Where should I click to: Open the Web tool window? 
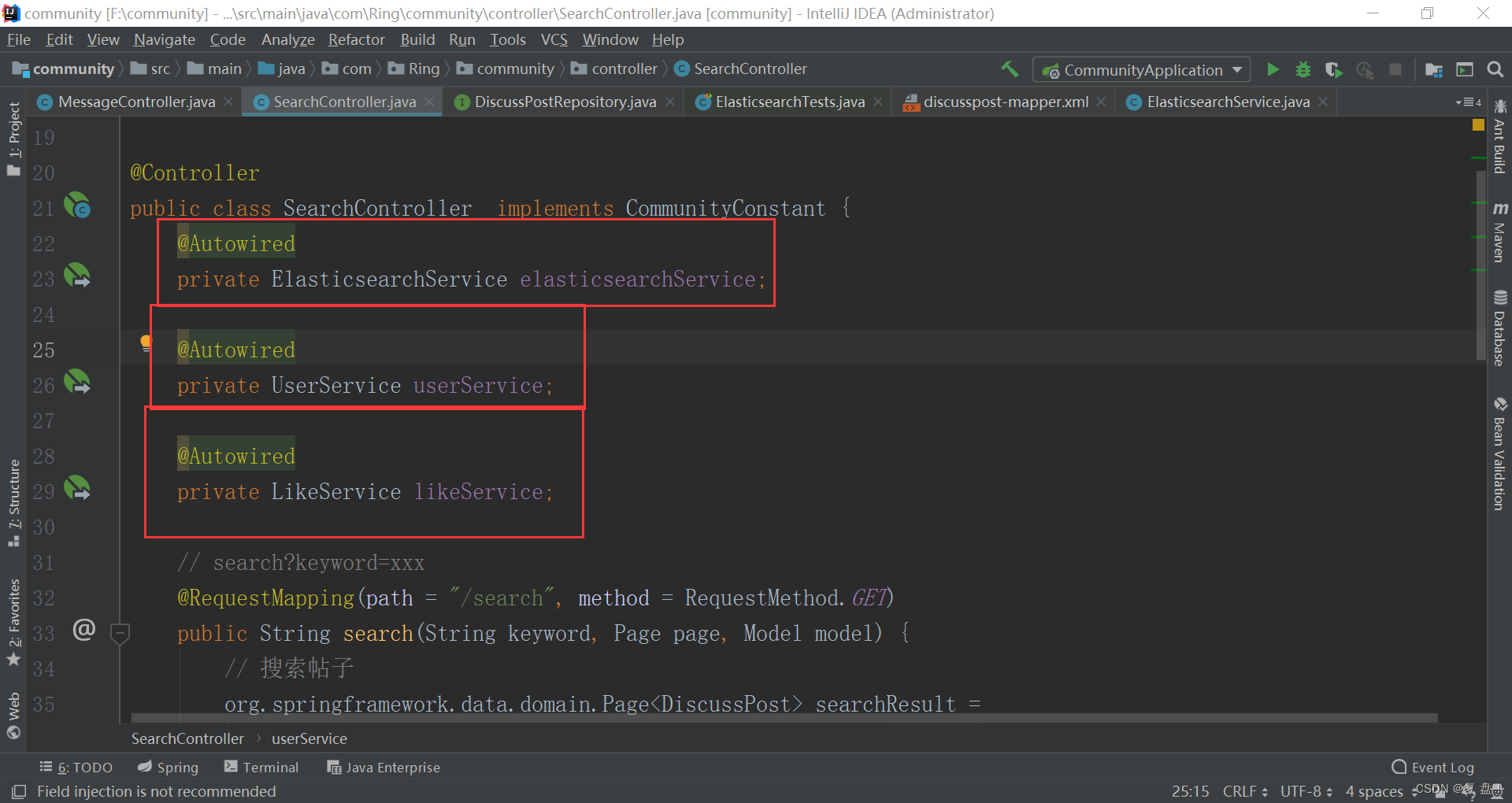[x=13, y=716]
